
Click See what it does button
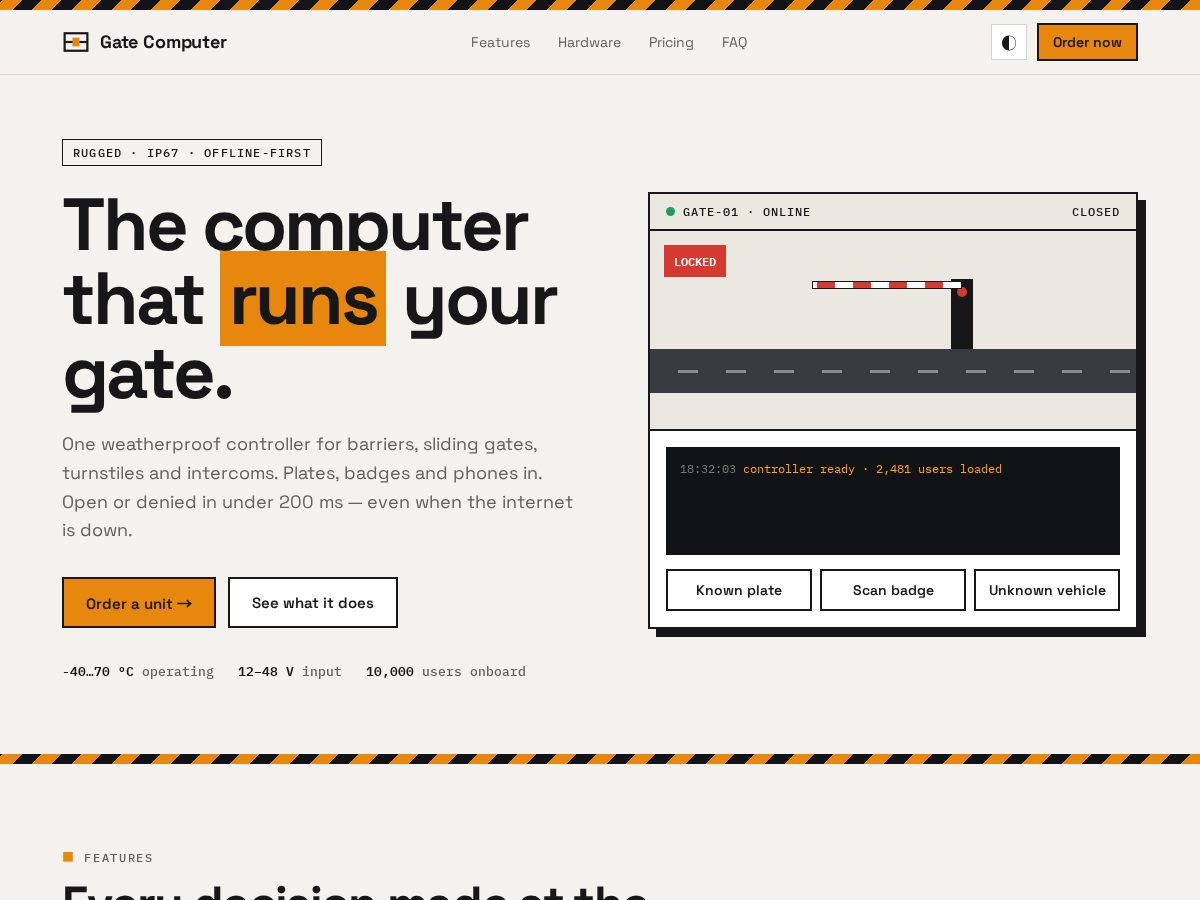(x=313, y=603)
